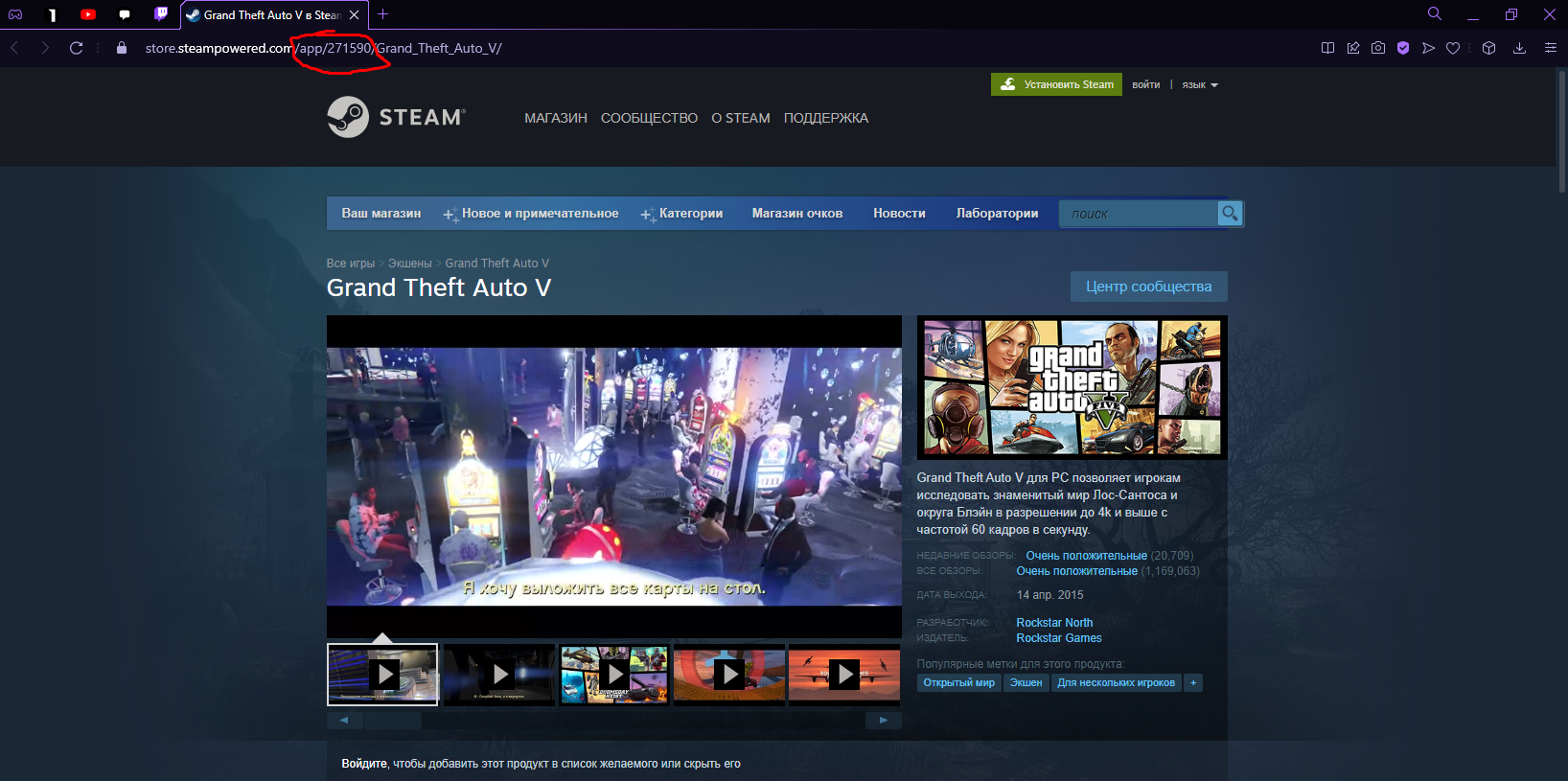Open the browser downloads icon
This screenshot has width=1568, height=781.
(x=1519, y=48)
